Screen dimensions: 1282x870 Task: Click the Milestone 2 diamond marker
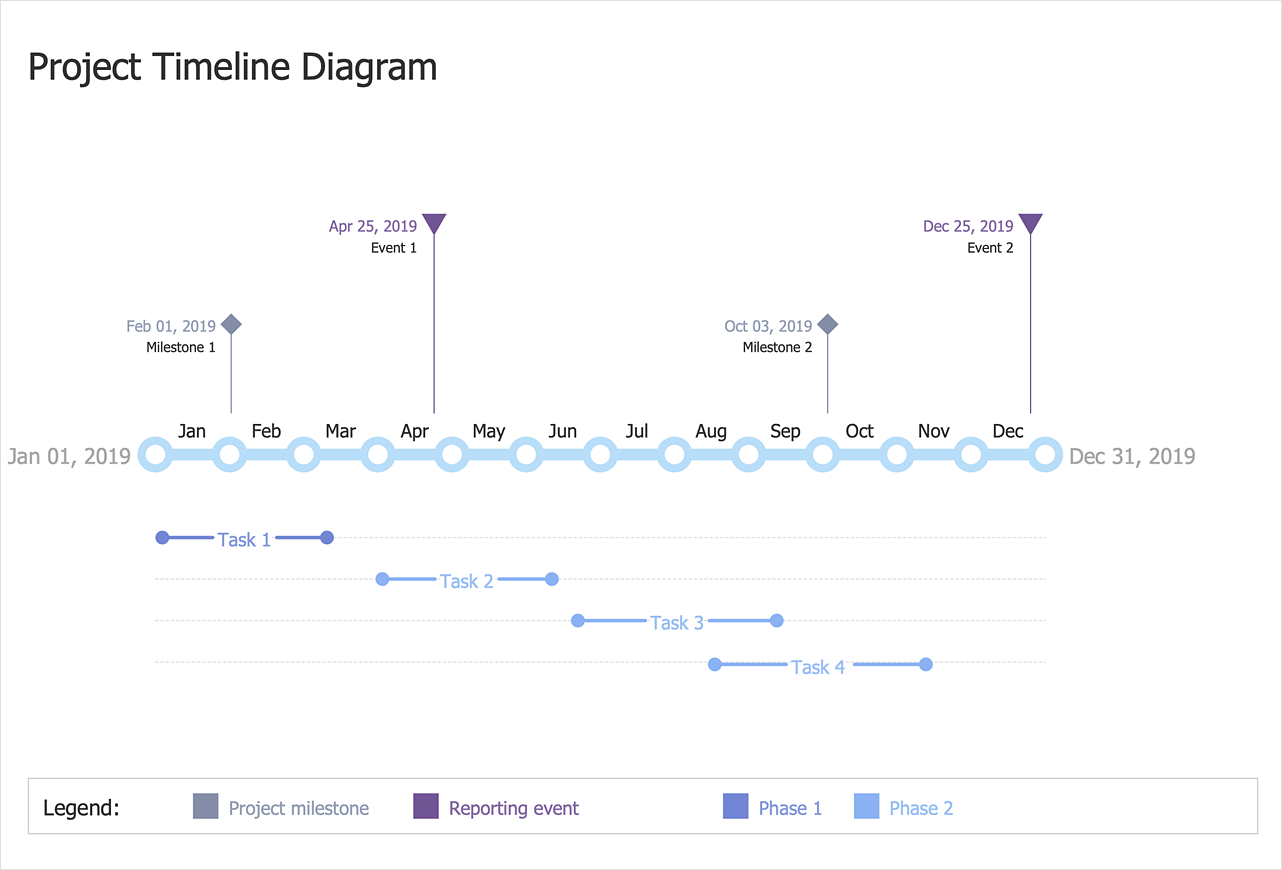point(827,324)
